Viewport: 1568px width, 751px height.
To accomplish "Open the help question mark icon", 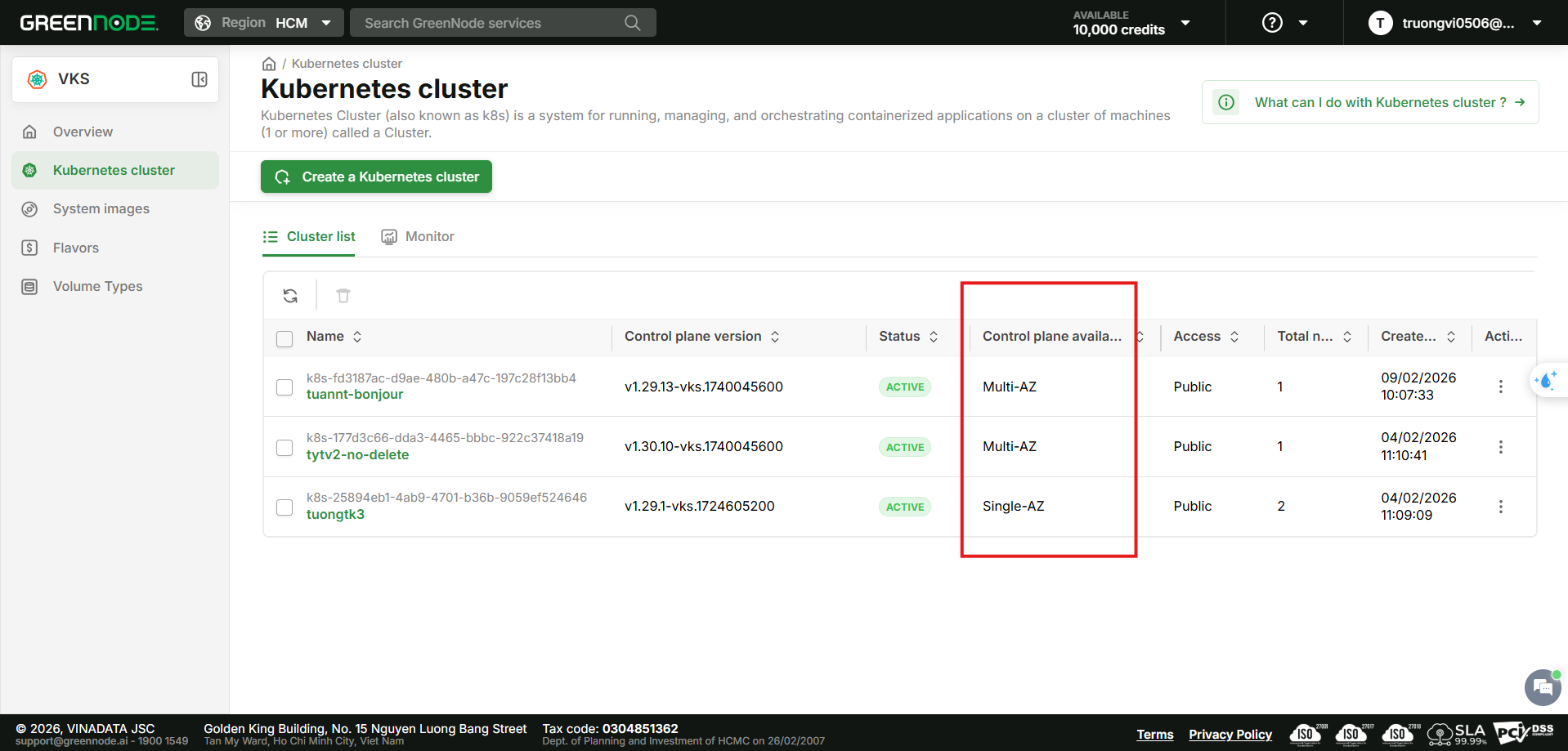I will pos(1272,23).
